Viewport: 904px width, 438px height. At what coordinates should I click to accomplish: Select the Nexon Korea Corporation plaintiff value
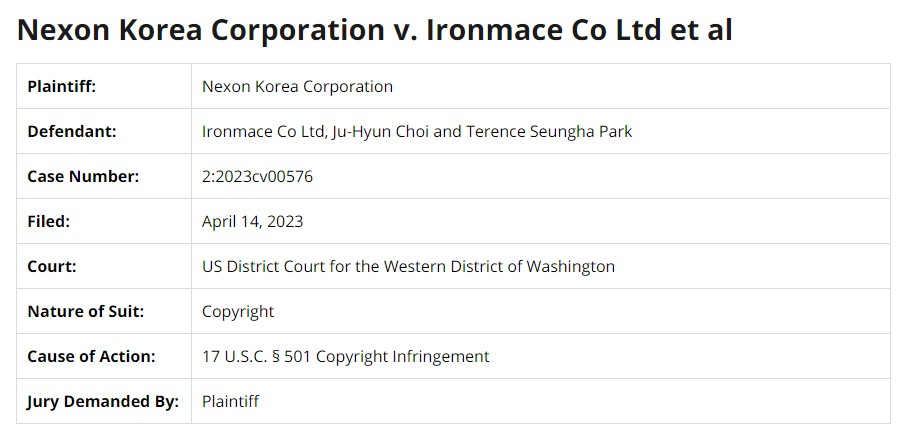[297, 86]
